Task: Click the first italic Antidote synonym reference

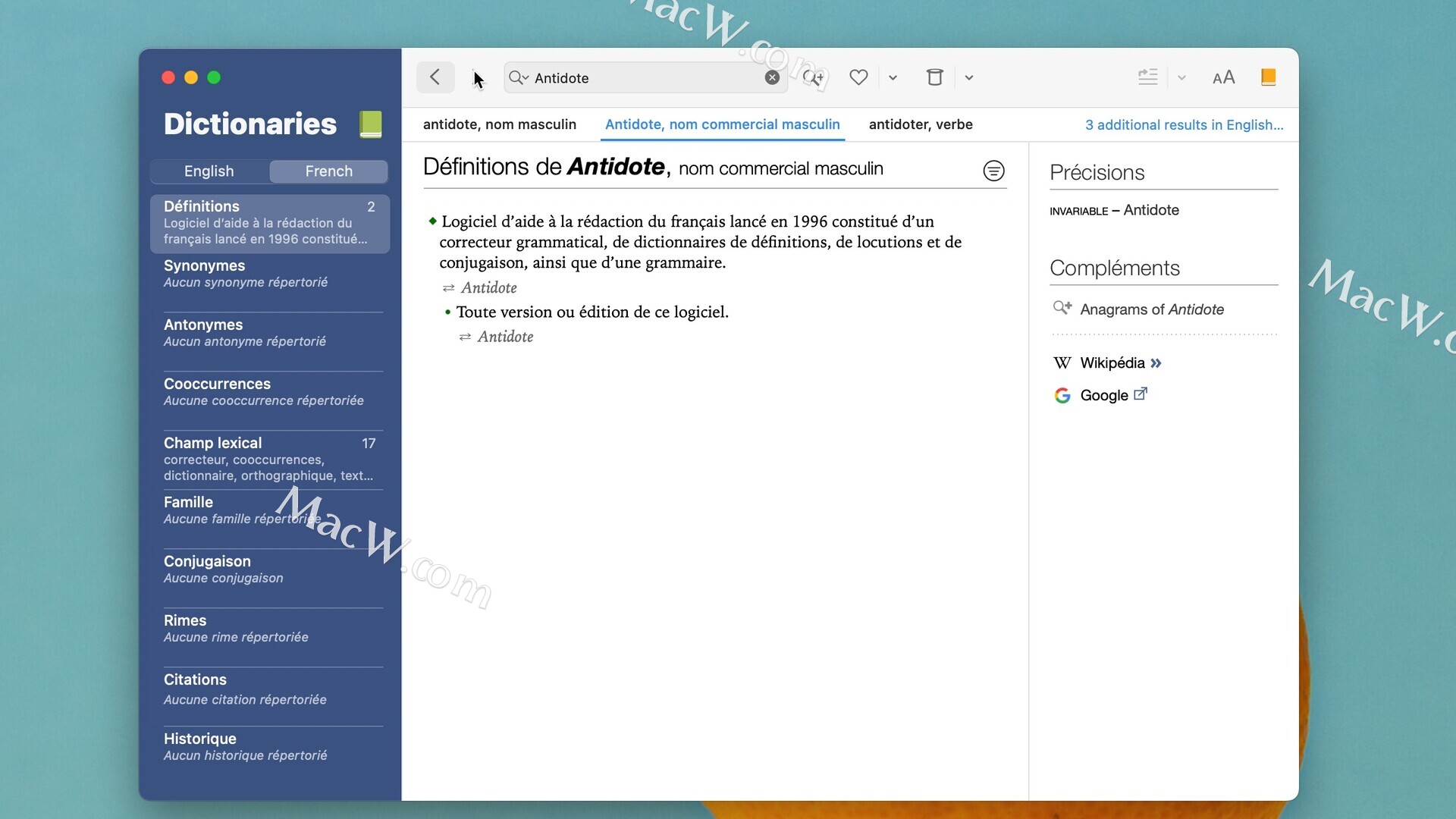Action: [489, 287]
